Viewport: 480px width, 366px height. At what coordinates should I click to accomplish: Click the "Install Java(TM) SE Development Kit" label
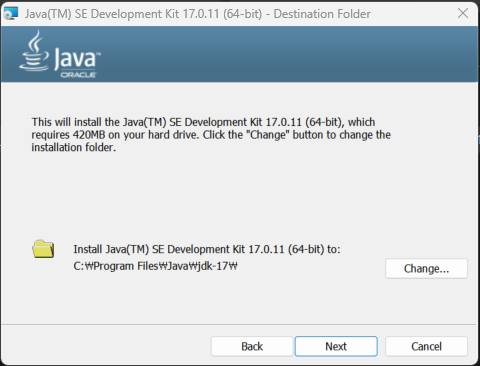tap(207, 249)
